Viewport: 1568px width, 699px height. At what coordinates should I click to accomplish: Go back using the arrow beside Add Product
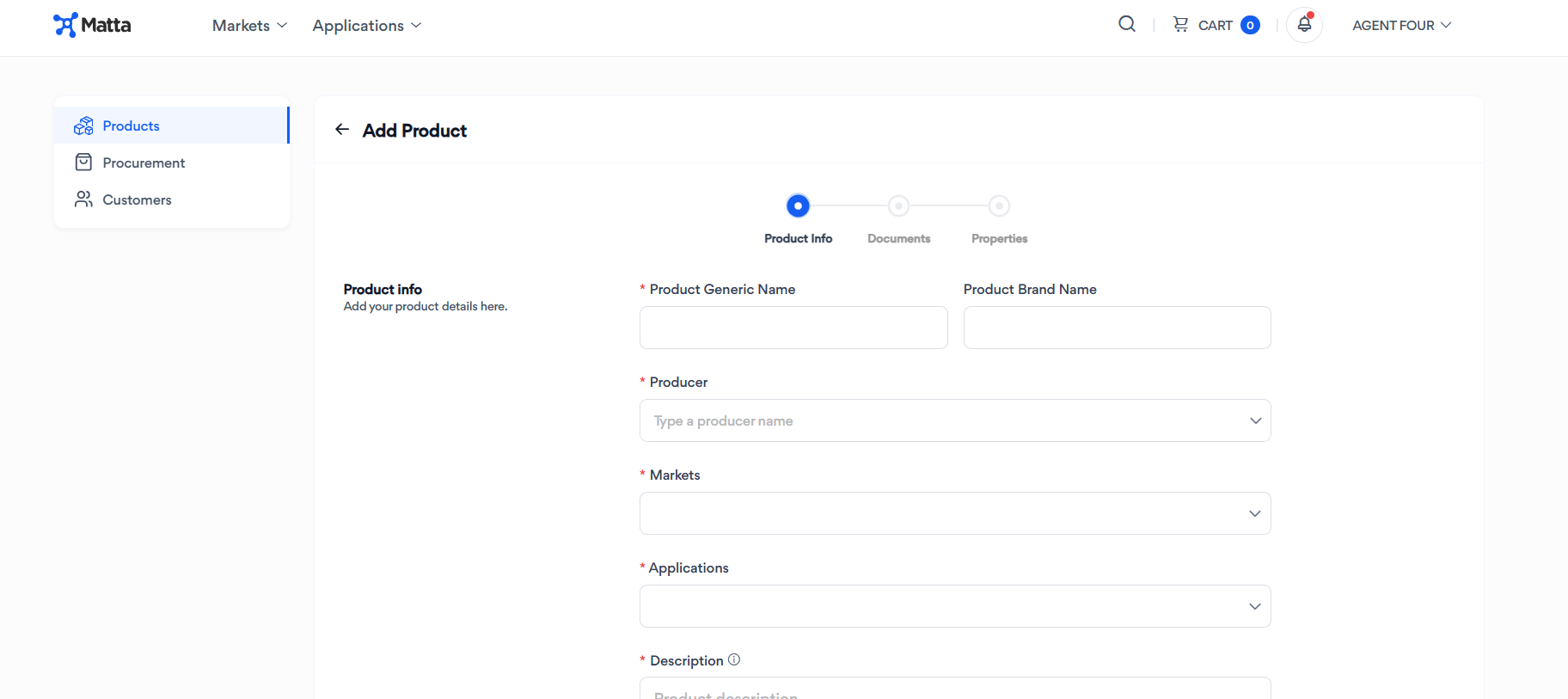pyautogui.click(x=342, y=129)
